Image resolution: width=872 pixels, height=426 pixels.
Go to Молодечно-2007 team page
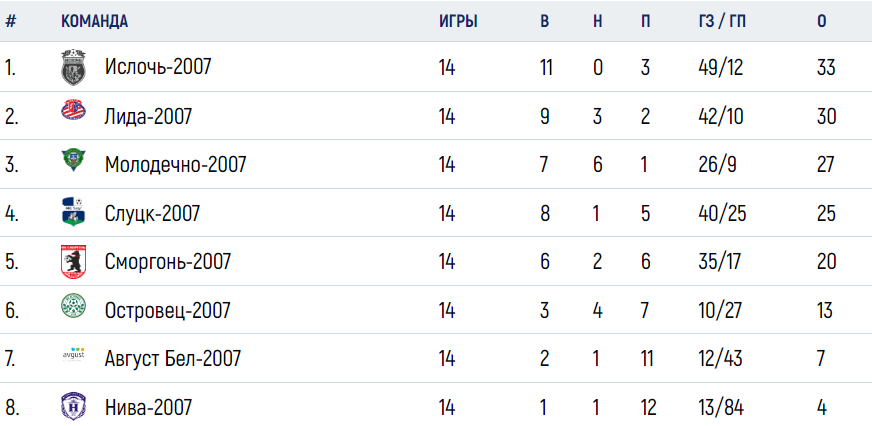(x=175, y=165)
